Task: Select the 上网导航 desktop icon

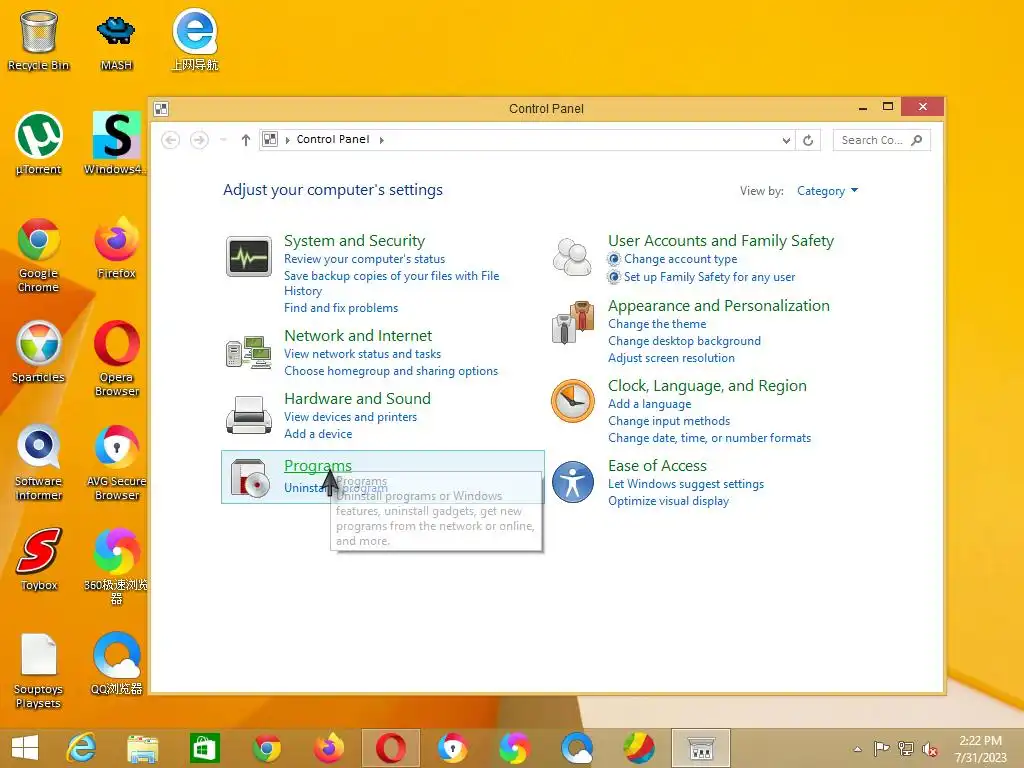Action: (195, 40)
